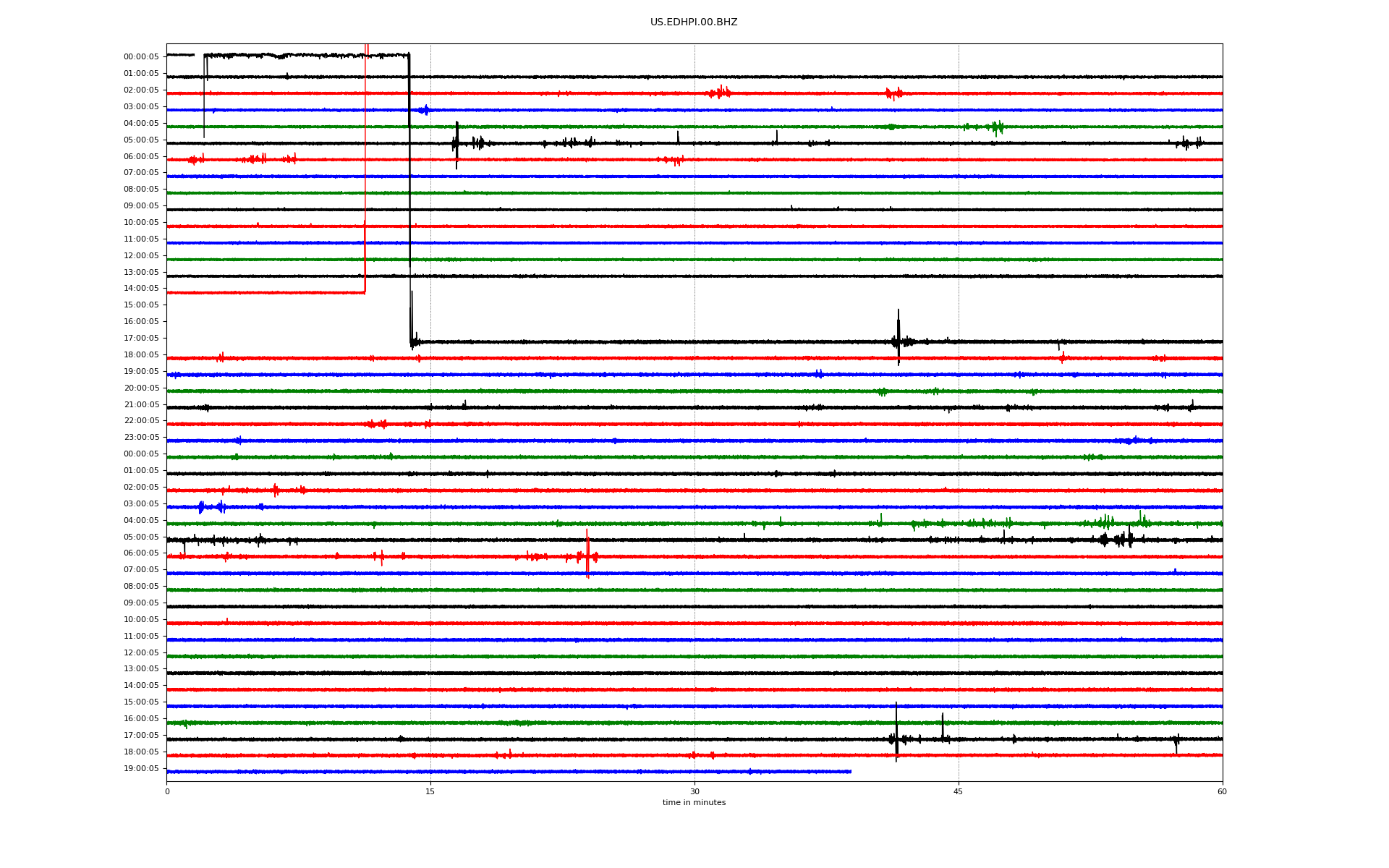
Task: Click the topmost 00:00:05 row label
Action: click(x=141, y=56)
